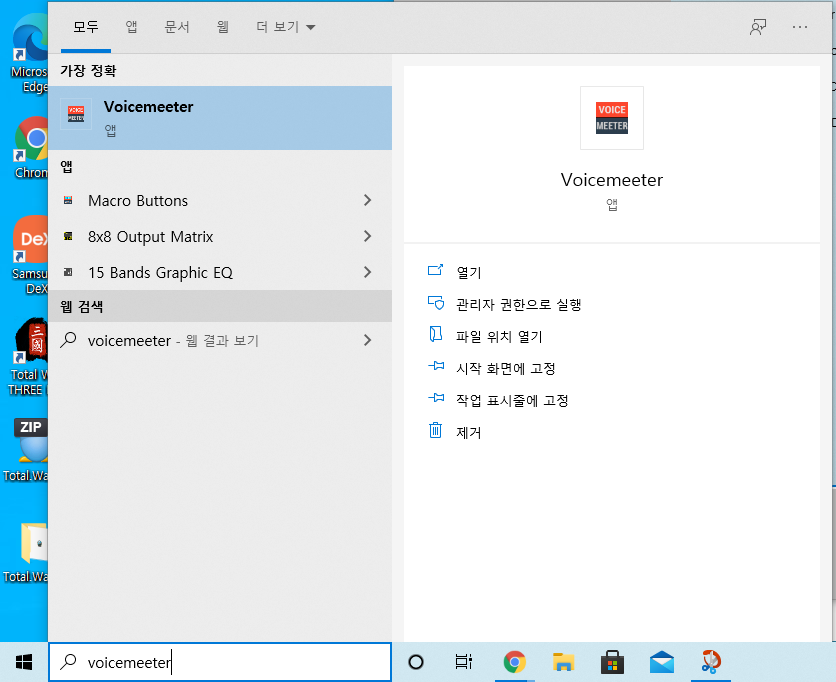The height and width of the screenshot is (682, 836).
Task: Click the Voicemeeter icon in the best match row
Action: click(76, 114)
